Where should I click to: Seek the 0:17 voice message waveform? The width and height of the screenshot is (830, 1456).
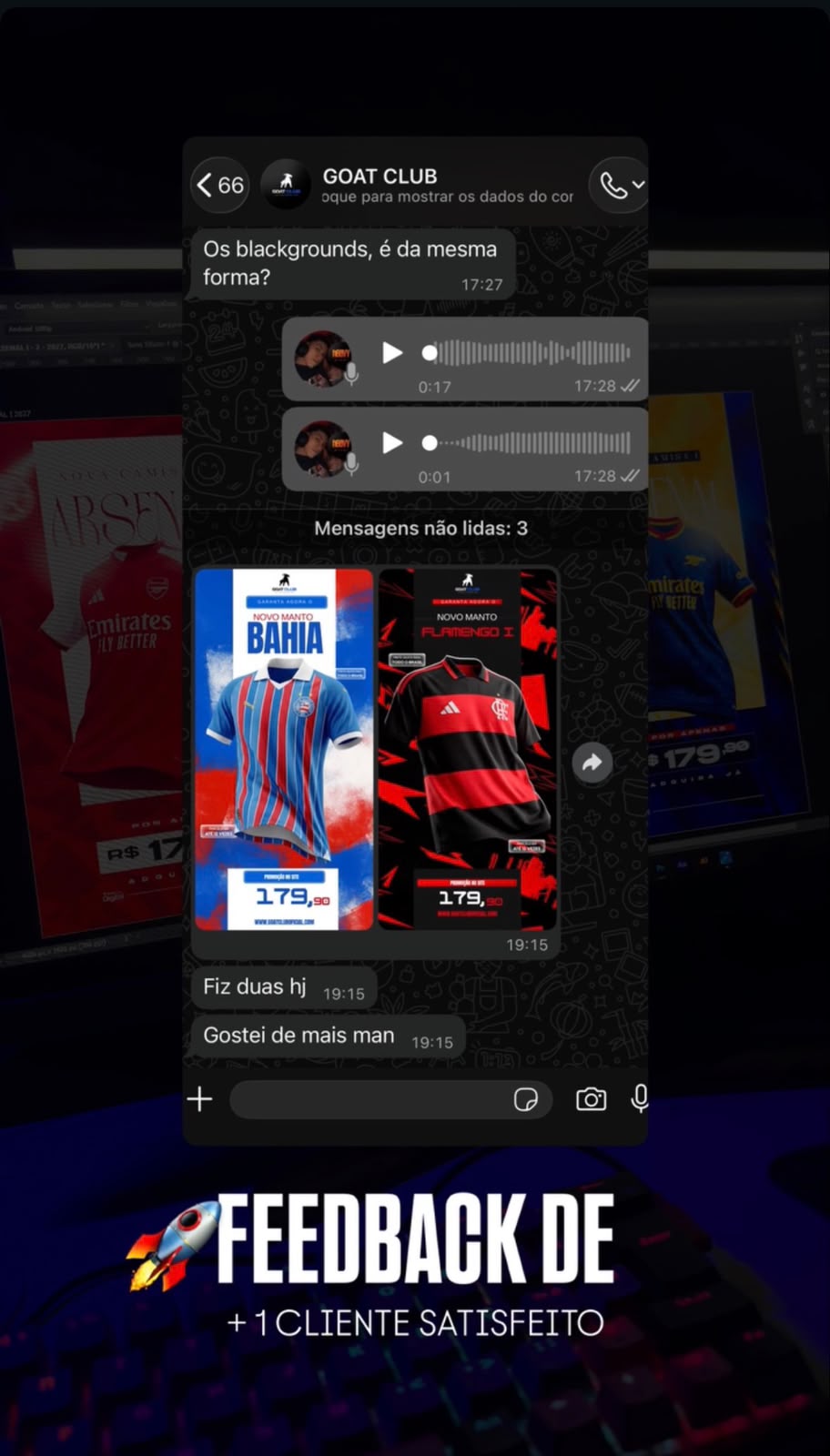[527, 352]
